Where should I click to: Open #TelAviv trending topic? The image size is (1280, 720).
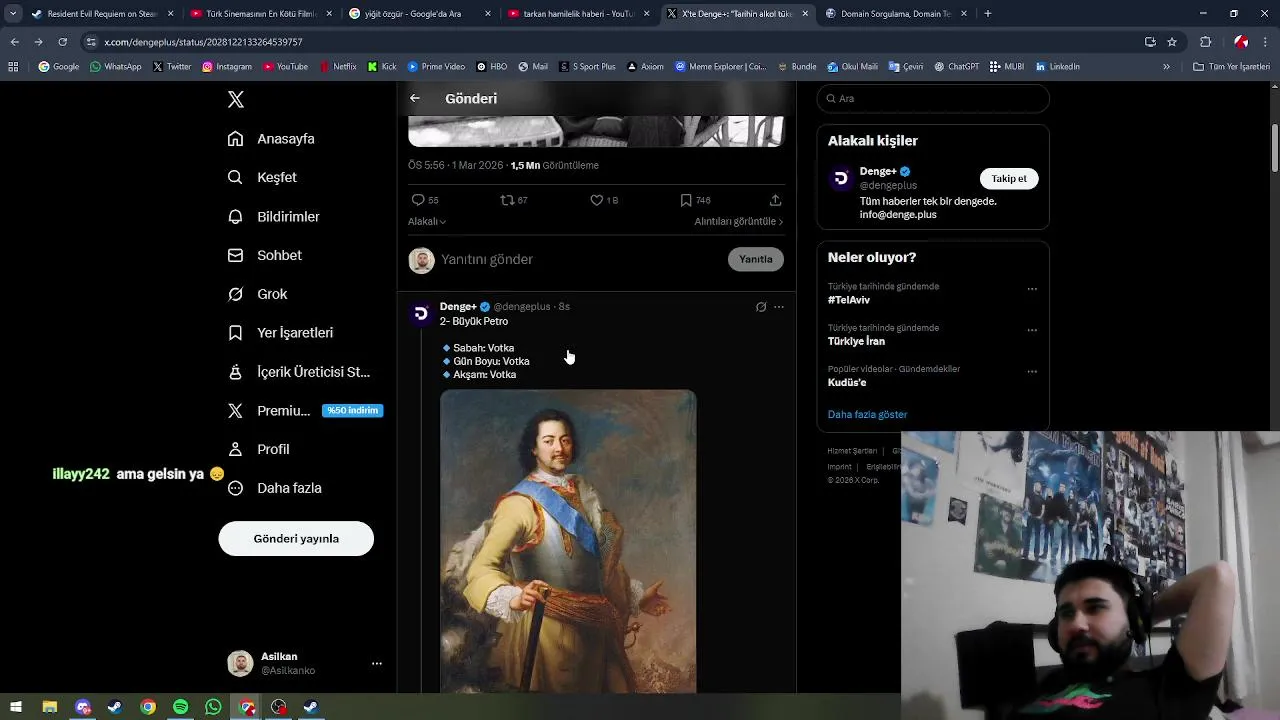pos(849,300)
